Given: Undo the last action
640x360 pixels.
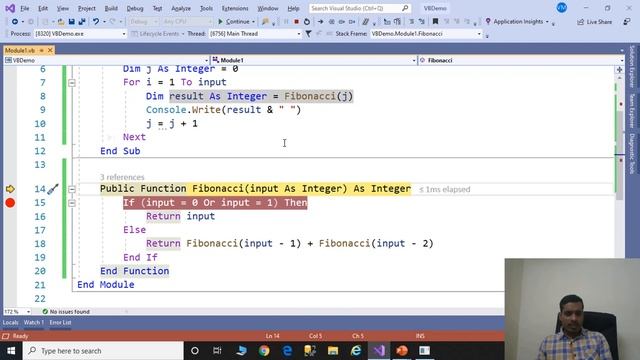Looking at the screenshot, I should click(x=96, y=22).
